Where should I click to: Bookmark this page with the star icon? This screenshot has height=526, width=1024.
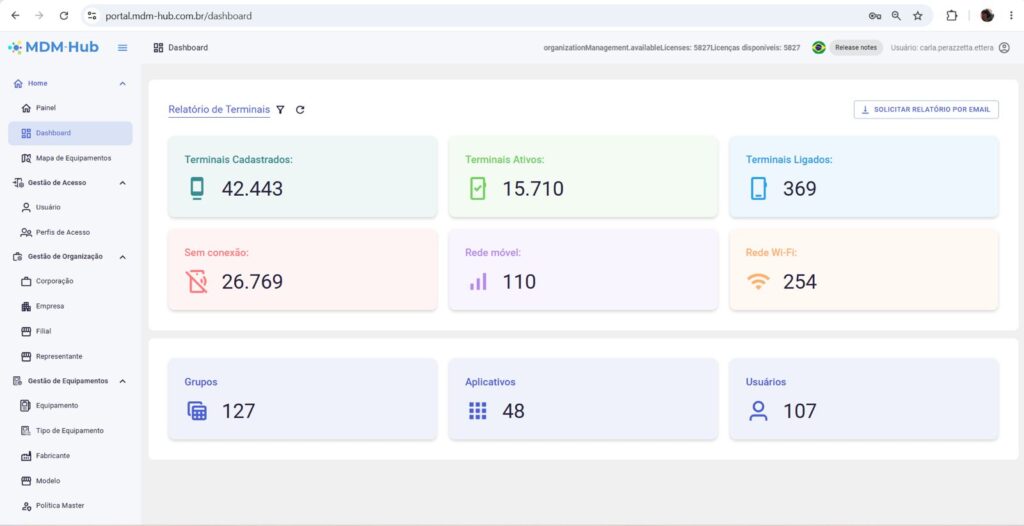918,16
